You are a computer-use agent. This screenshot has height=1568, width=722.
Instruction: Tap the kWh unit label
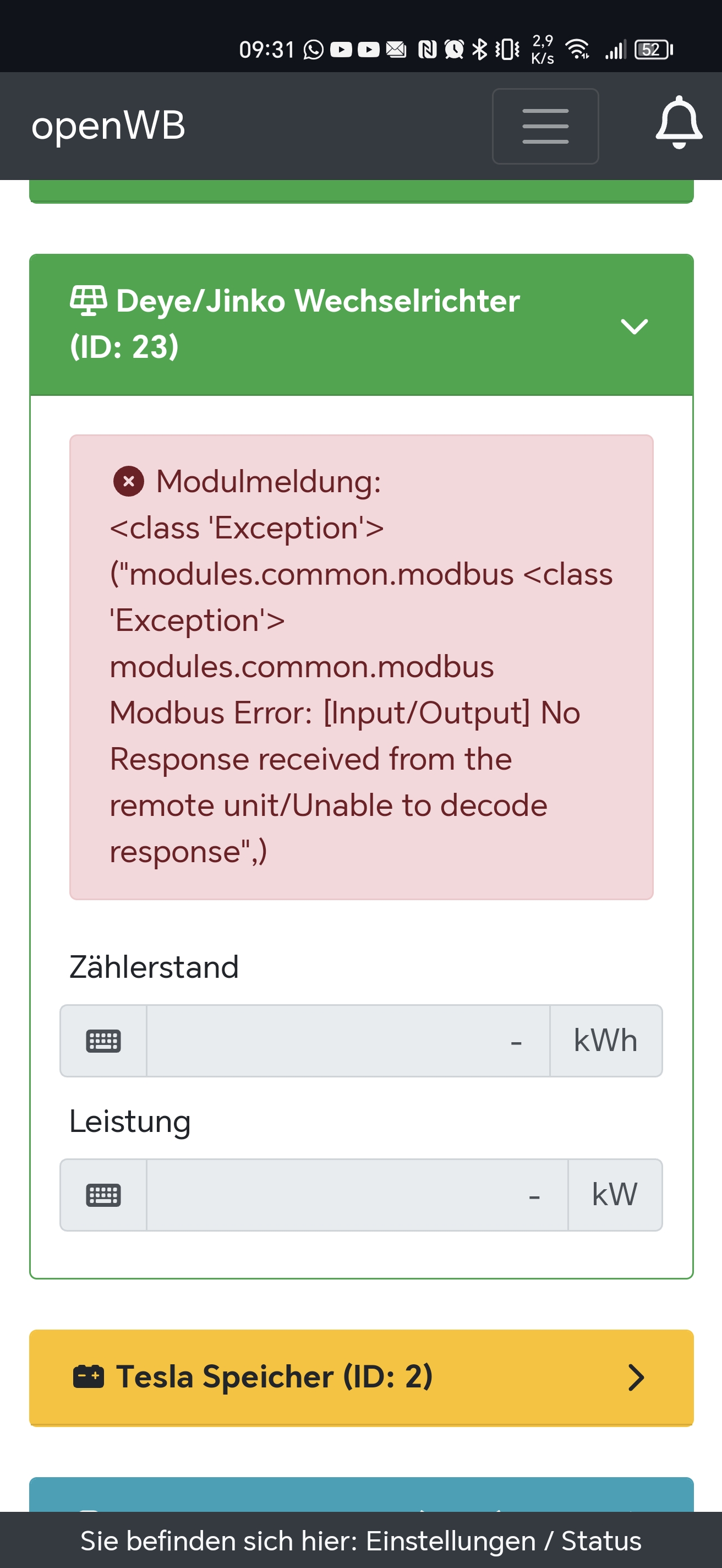605,1041
